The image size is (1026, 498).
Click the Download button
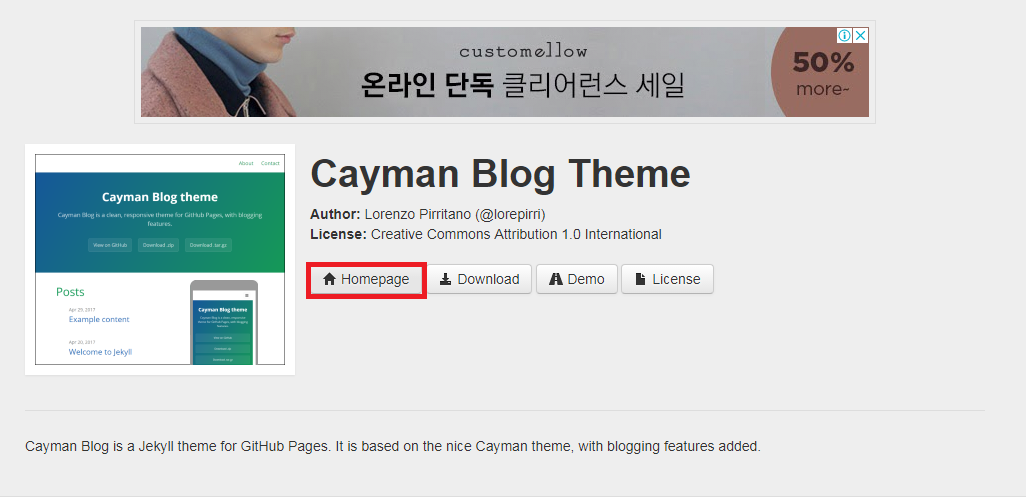pos(479,279)
